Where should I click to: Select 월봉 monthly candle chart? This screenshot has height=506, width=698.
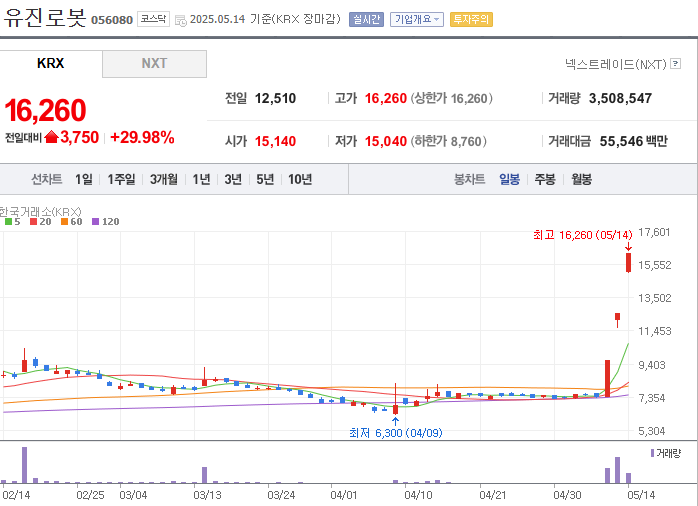point(581,179)
